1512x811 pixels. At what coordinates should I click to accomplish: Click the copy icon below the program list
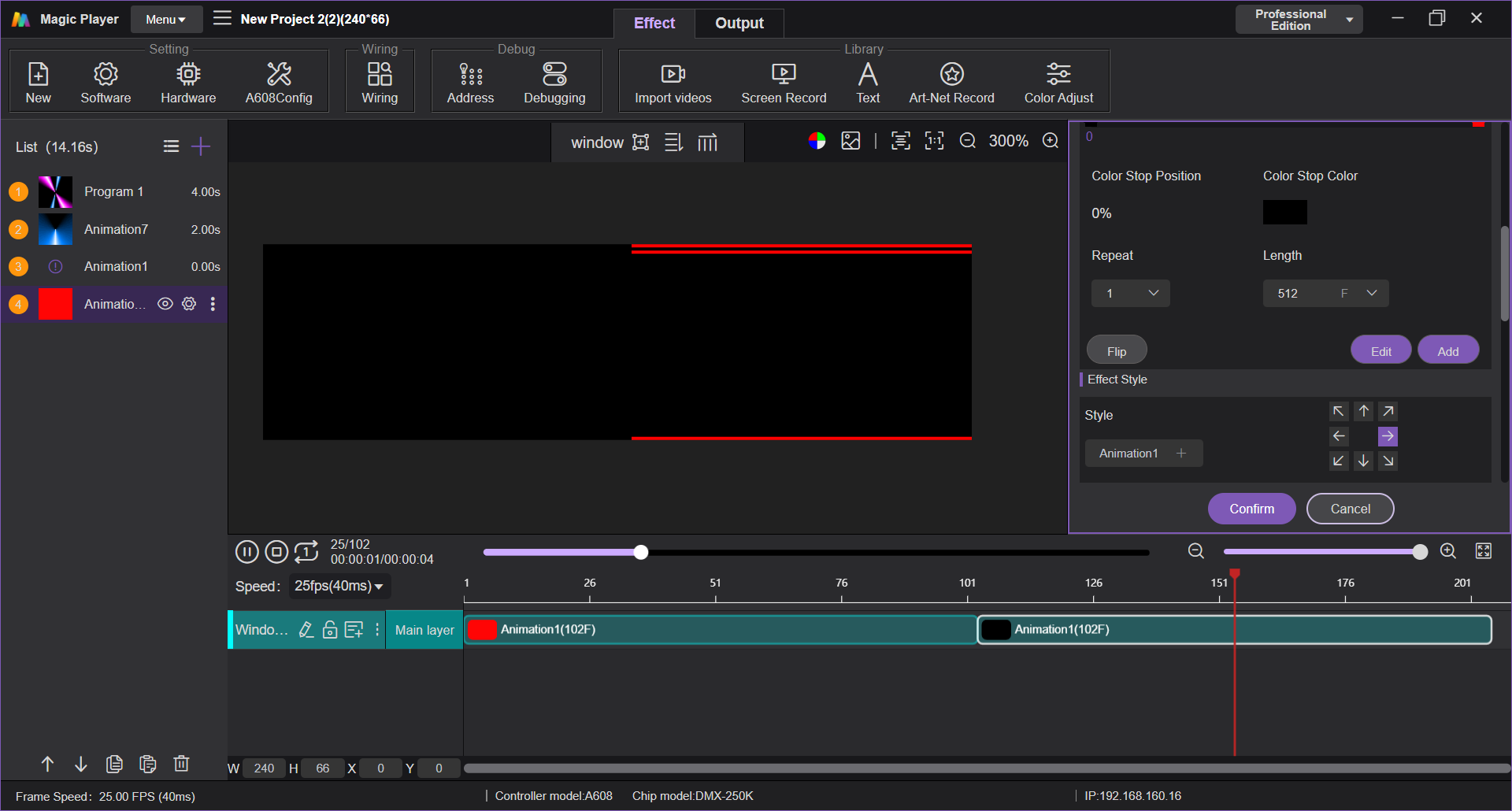(x=114, y=764)
